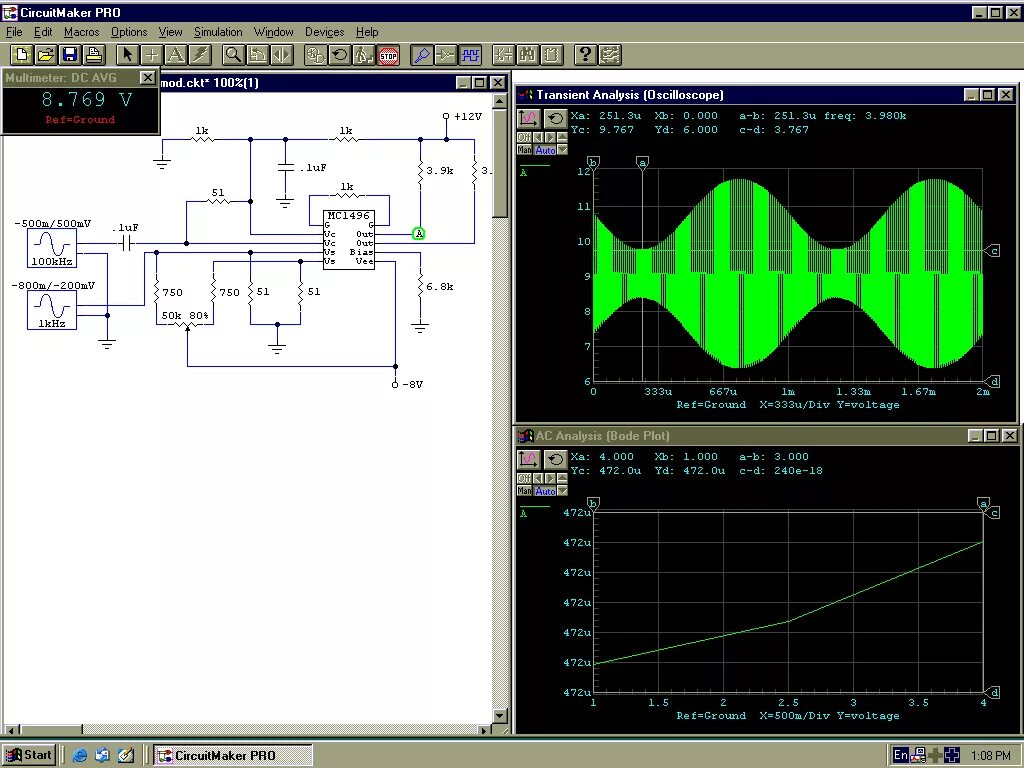Select Auto mode in Oscilloscope window

pyautogui.click(x=545, y=150)
